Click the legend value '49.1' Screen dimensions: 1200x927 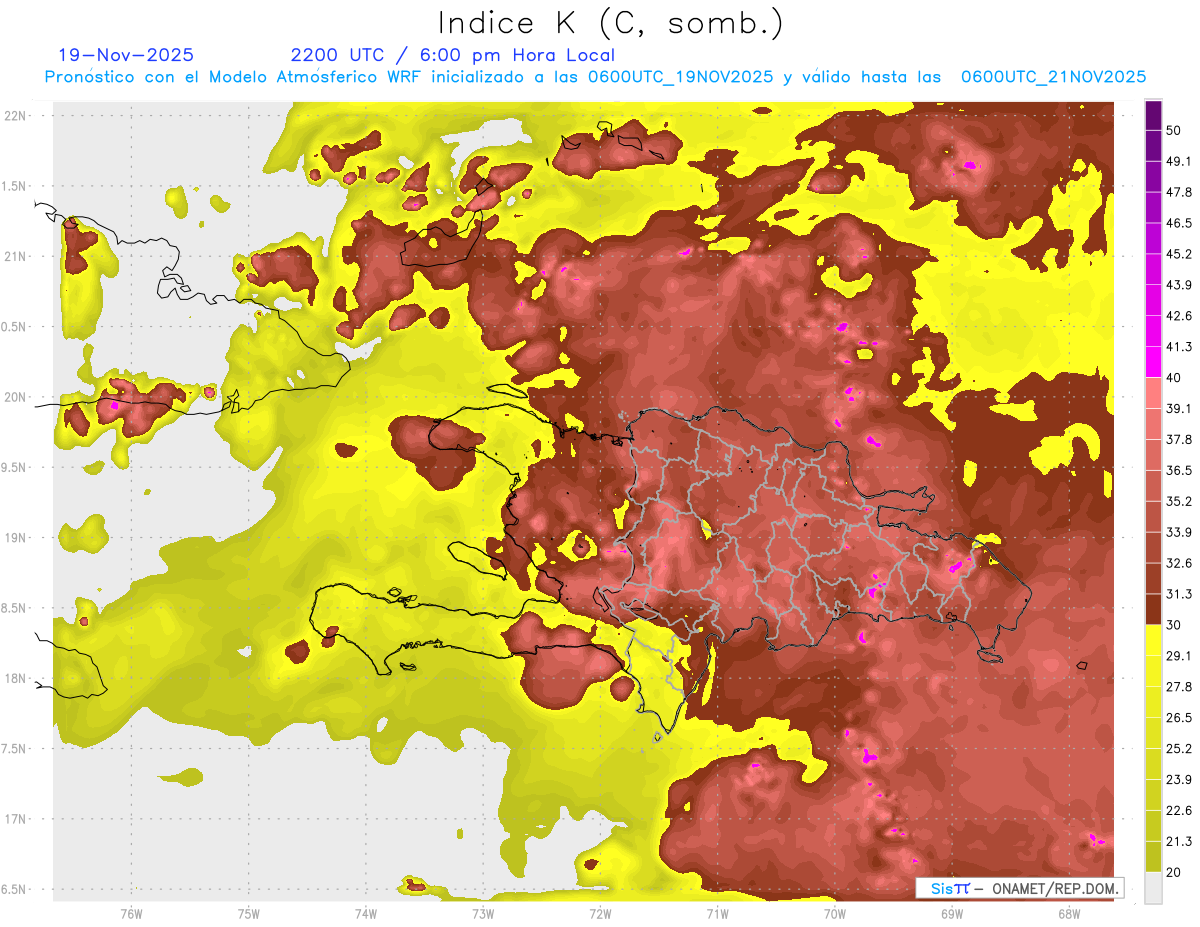pyautogui.click(x=1179, y=161)
